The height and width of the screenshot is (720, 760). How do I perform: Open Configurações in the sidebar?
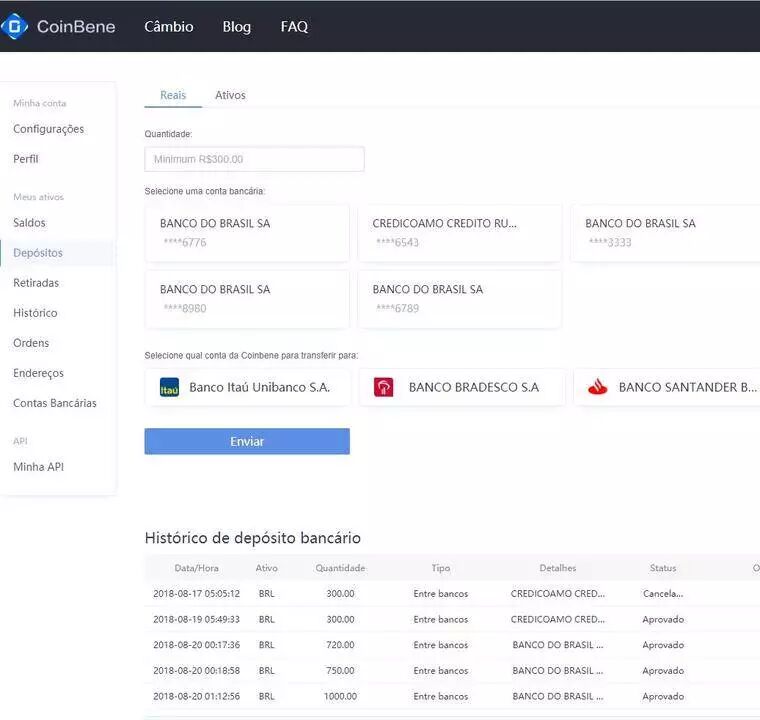pyautogui.click(x=48, y=129)
